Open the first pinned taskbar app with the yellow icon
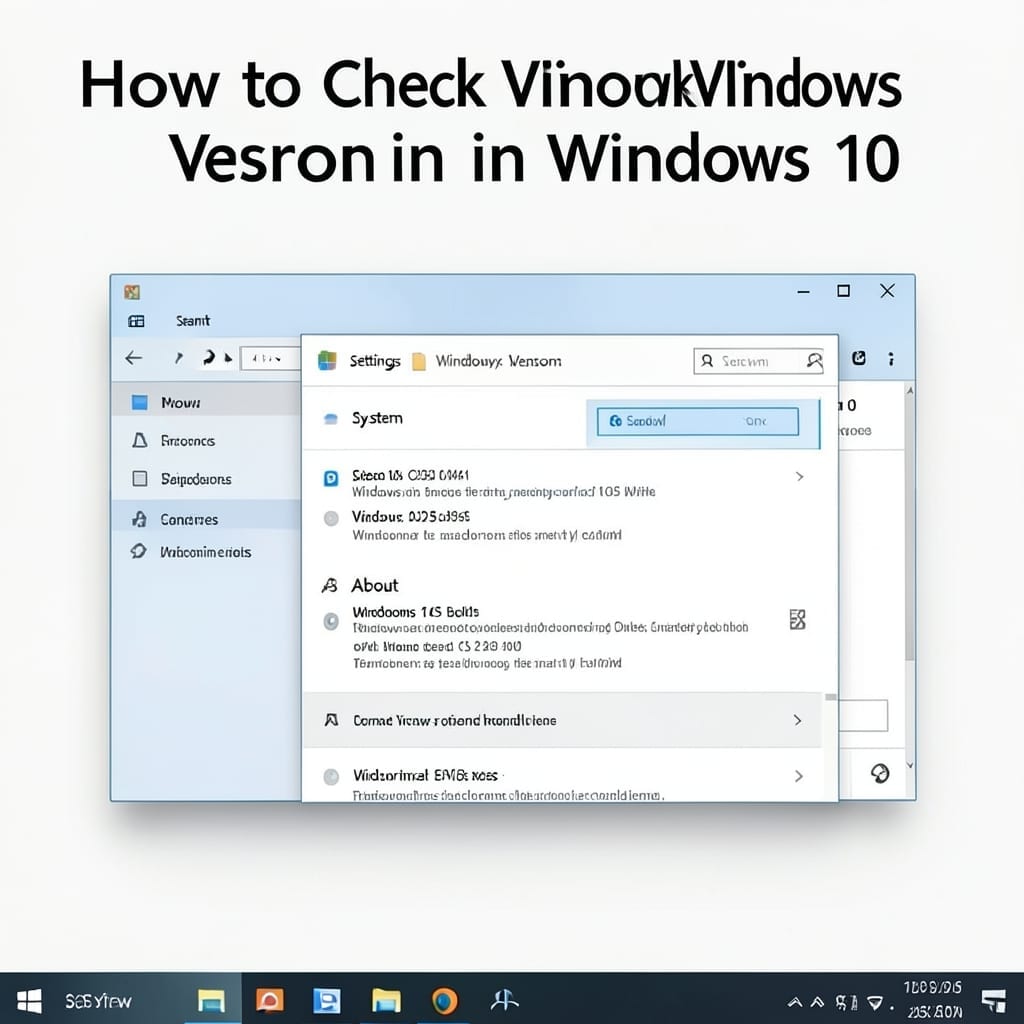The image size is (1024, 1024). click(x=212, y=1000)
